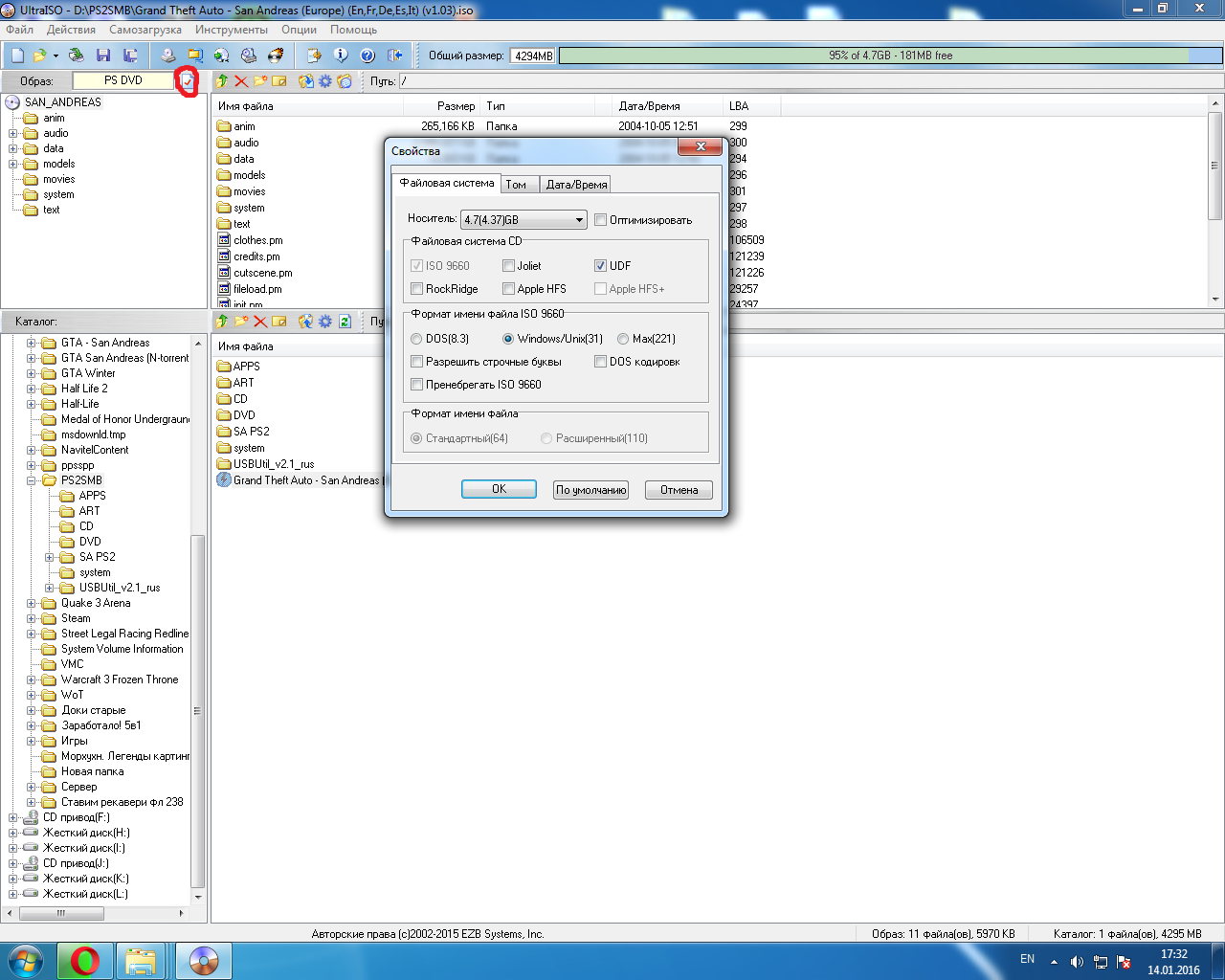The width and height of the screenshot is (1225, 980).
Task: Click the New image toolbar icon
Action: [17, 56]
